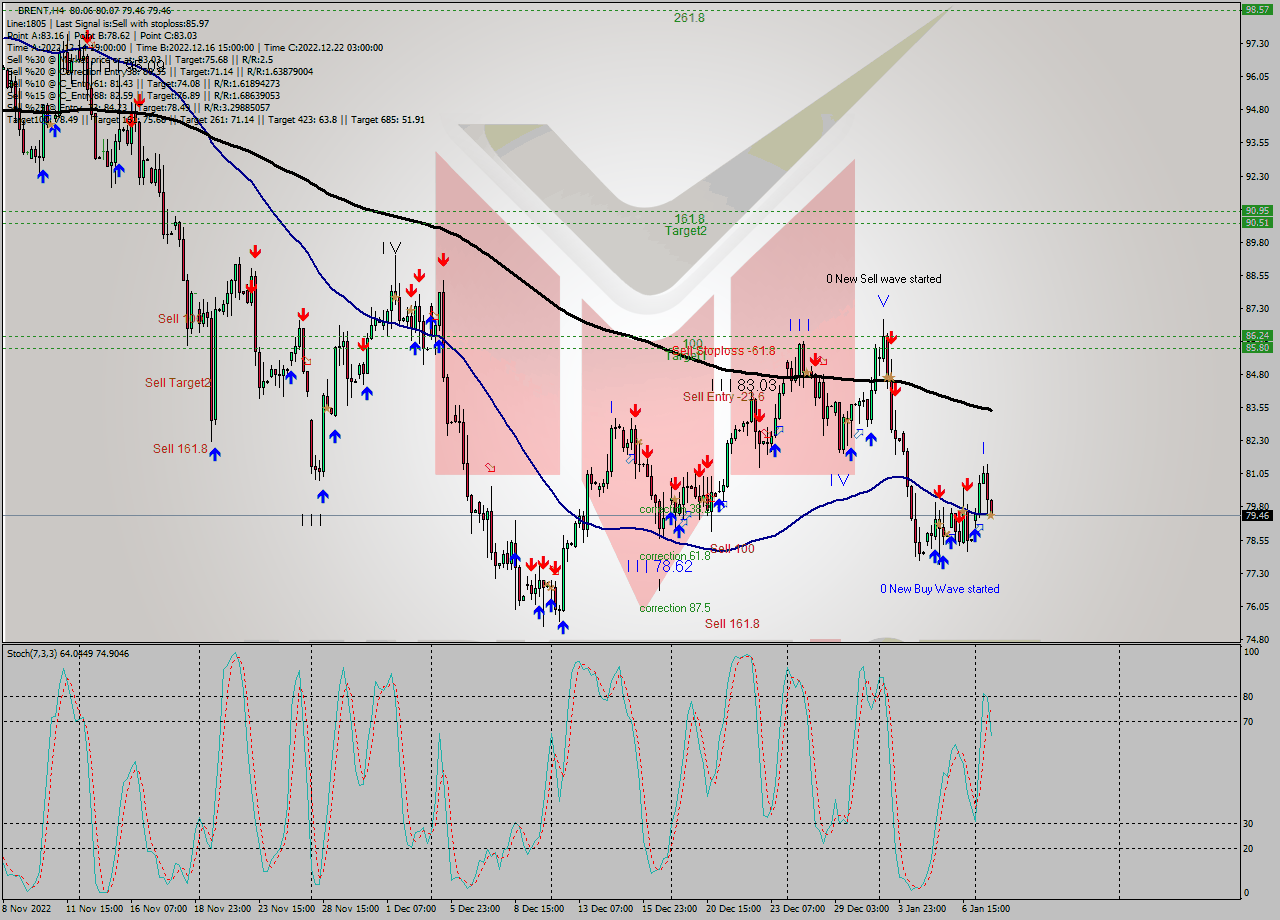The width and height of the screenshot is (1280, 920).
Task: Click the "R/R:1.63879004" text
Action: tap(278, 71)
